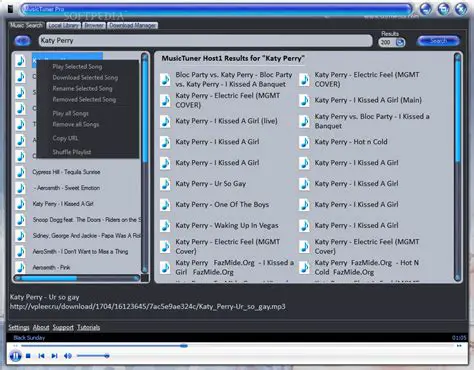Click the note icon beside Waking Up In Vegas

tap(165, 226)
